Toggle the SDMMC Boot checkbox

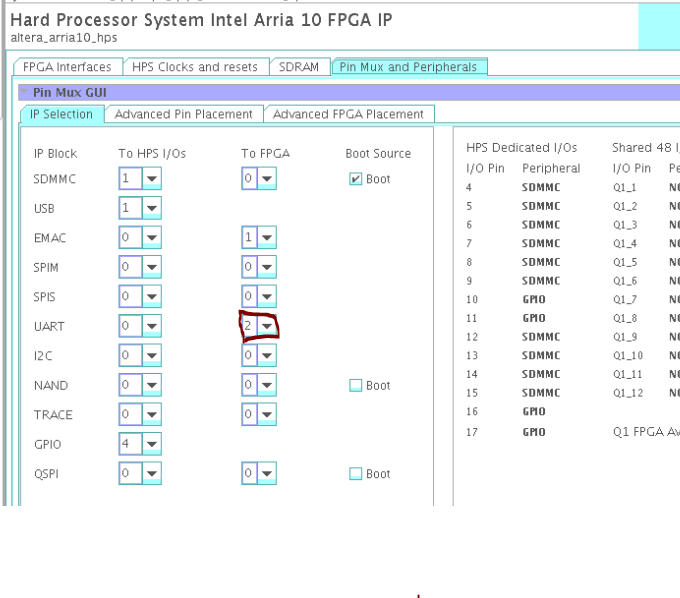pyautogui.click(x=356, y=179)
